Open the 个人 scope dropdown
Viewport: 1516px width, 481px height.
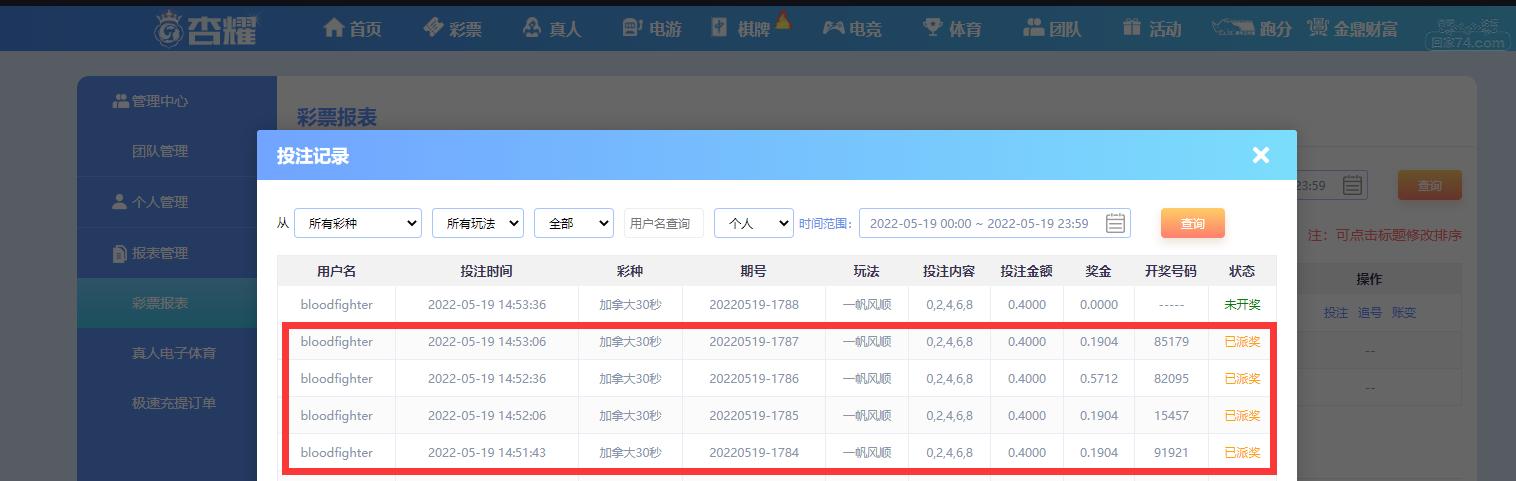(754, 223)
